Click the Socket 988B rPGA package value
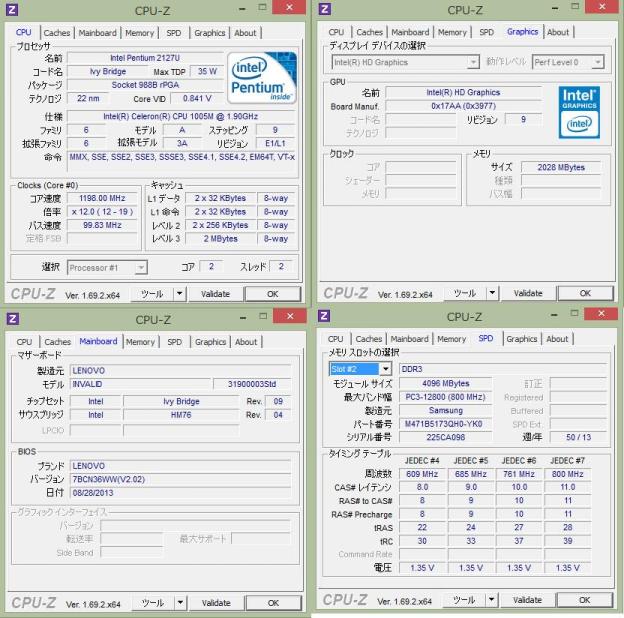Screen dimensions: 624x618 145,85
